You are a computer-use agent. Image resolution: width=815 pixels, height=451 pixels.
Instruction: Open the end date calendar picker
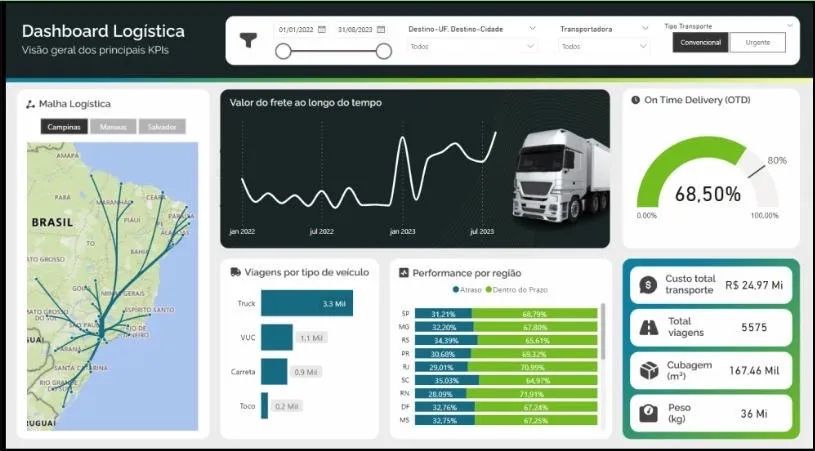382,30
